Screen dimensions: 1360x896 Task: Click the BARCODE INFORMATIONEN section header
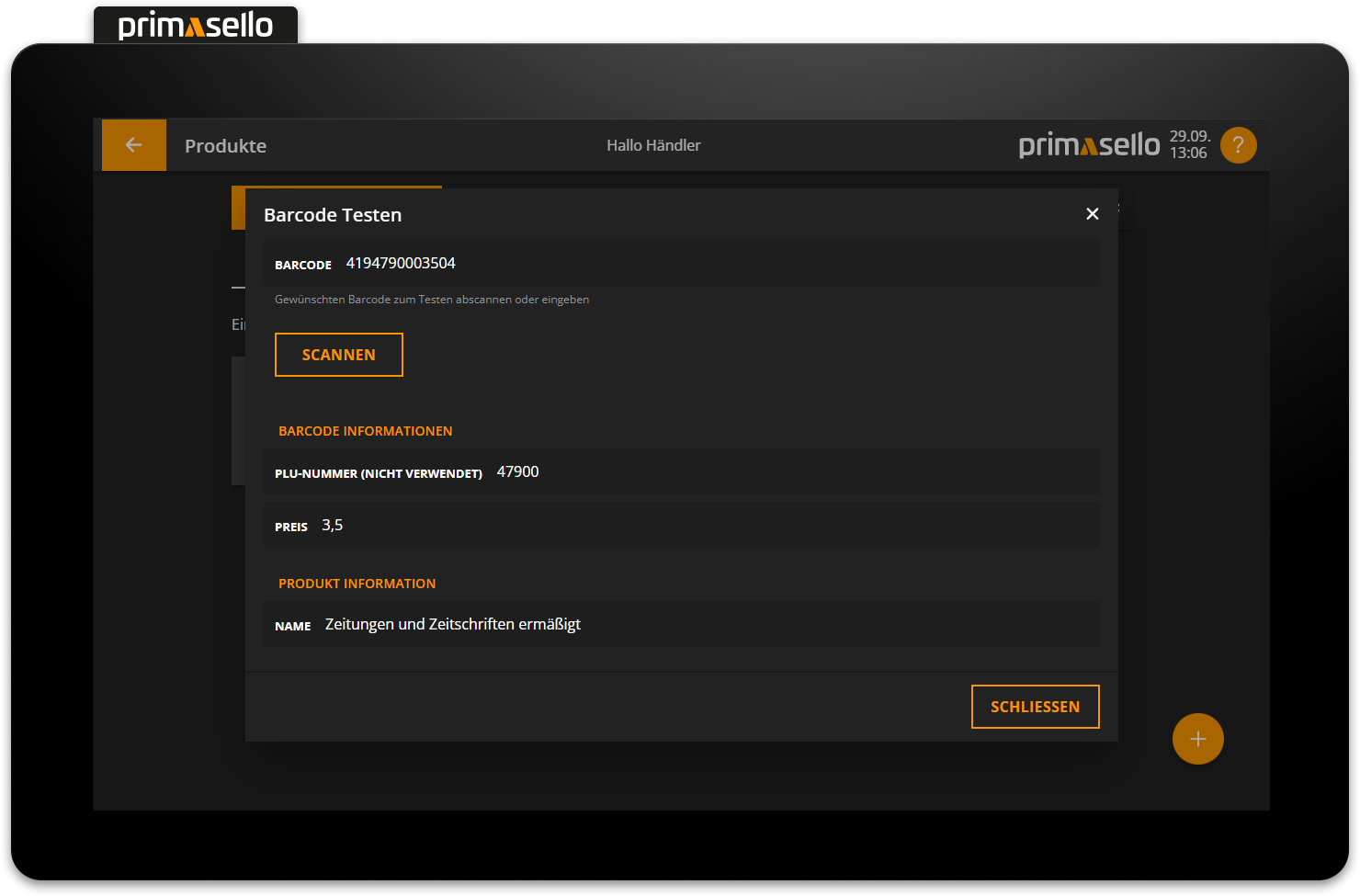tap(365, 430)
